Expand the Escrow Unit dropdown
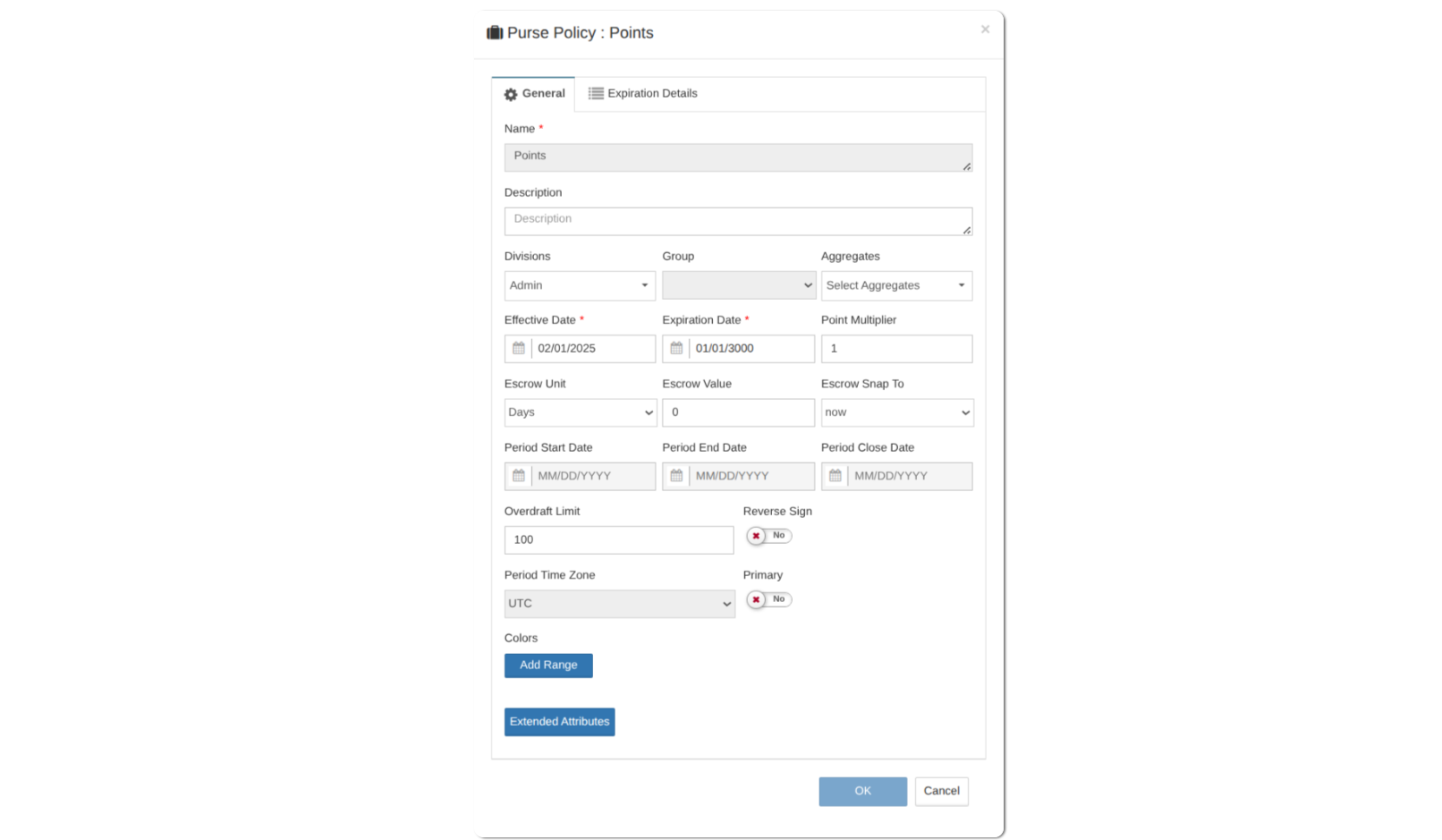 point(580,412)
